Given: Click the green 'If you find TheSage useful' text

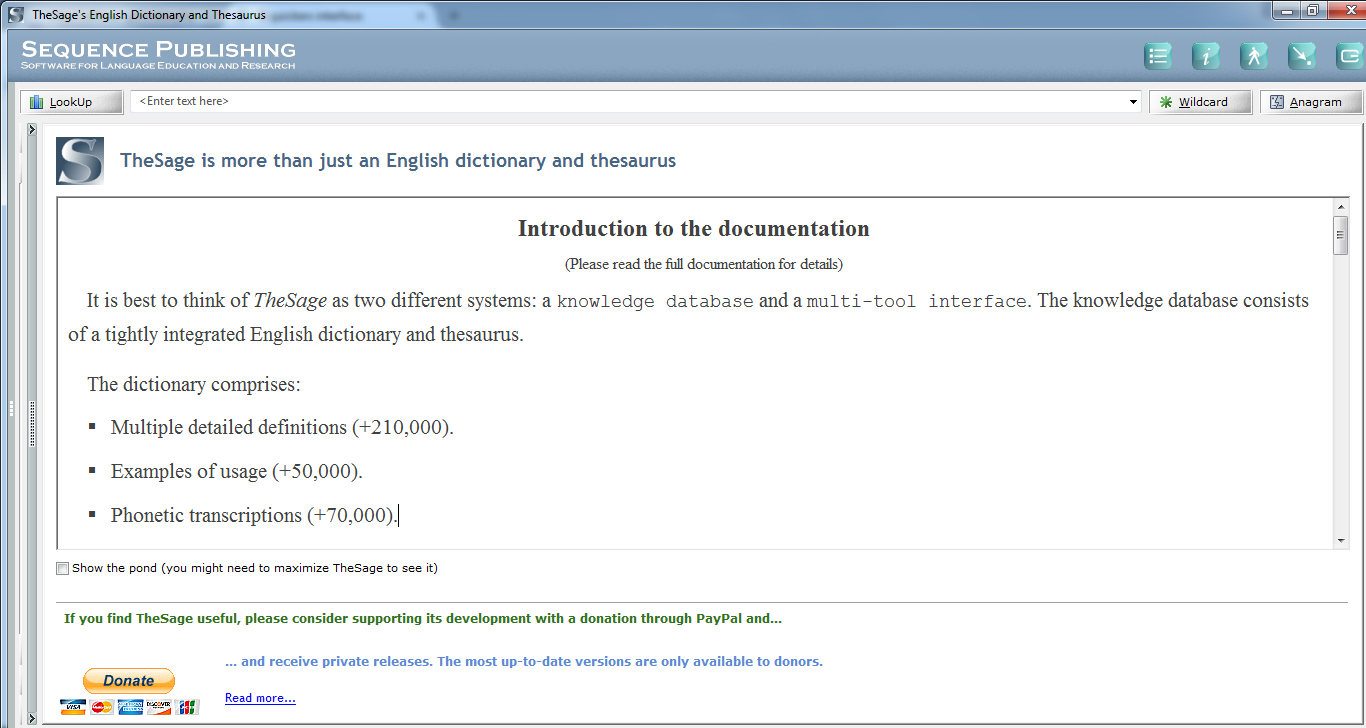Looking at the screenshot, I should point(423,618).
